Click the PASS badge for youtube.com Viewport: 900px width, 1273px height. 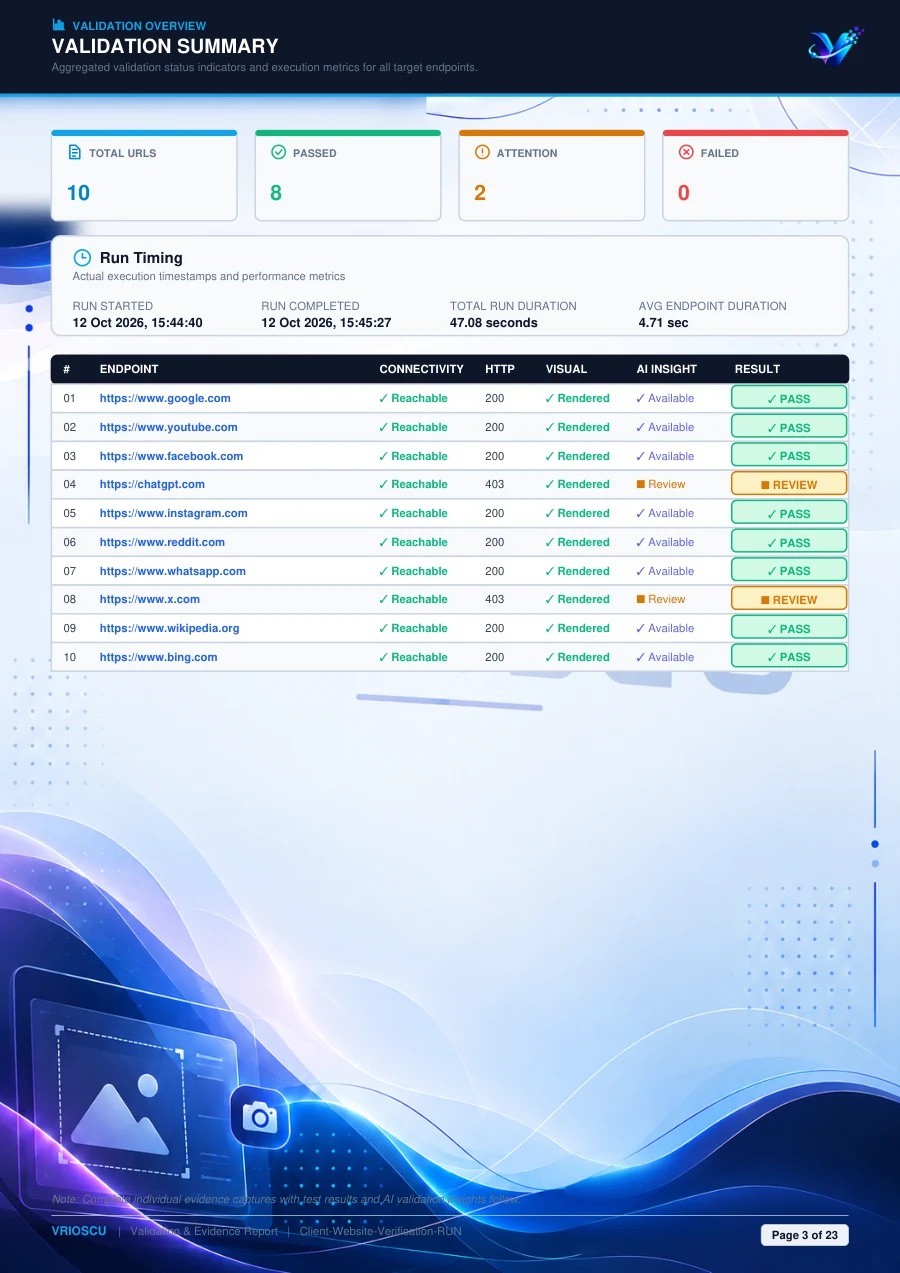tap(789, 427)
